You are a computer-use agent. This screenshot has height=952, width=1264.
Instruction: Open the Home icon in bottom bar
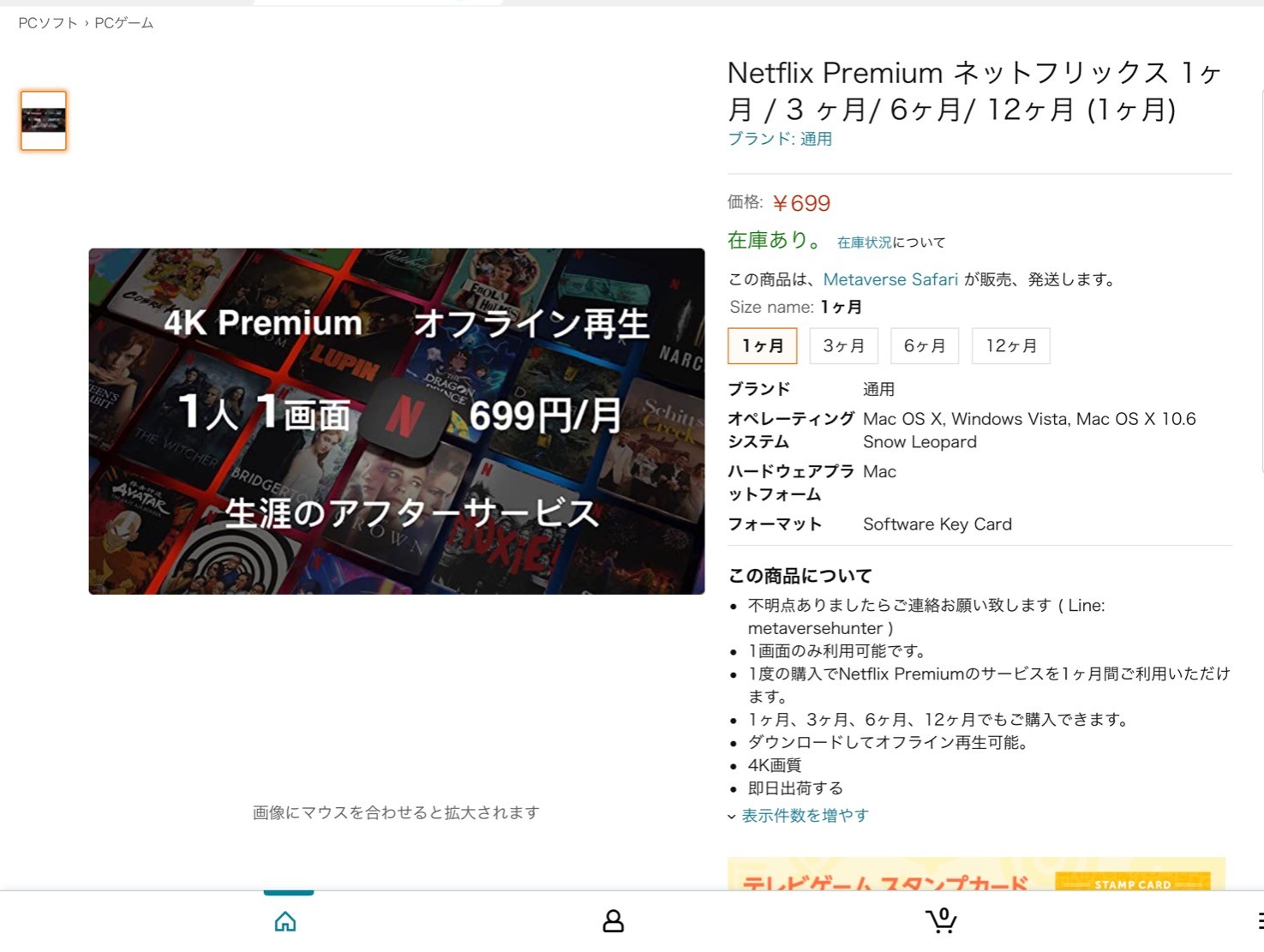pyautogui.click(x=285, y=921)
